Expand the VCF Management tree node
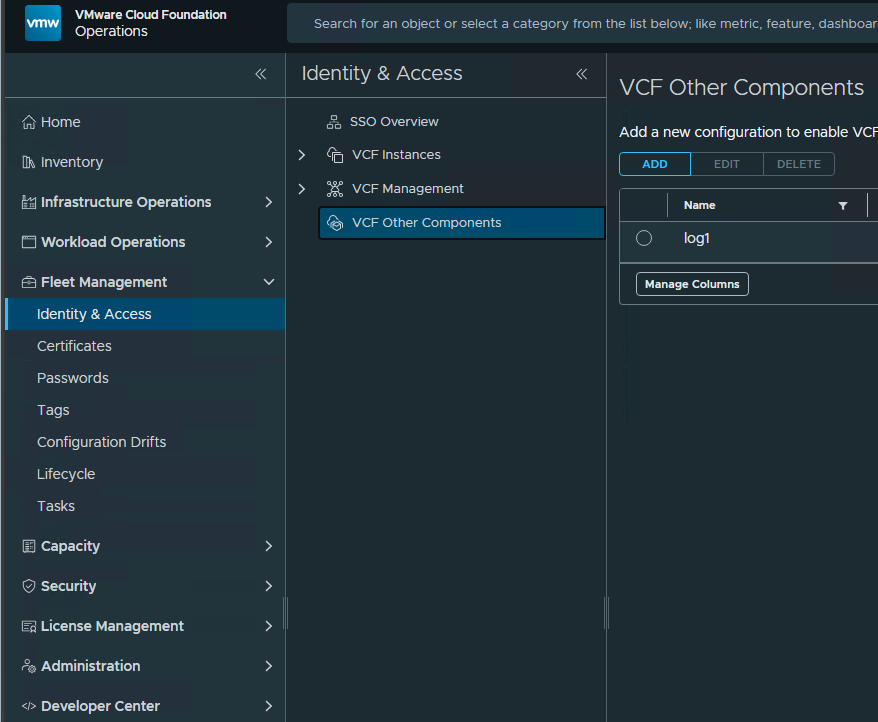 coord(302,189)
